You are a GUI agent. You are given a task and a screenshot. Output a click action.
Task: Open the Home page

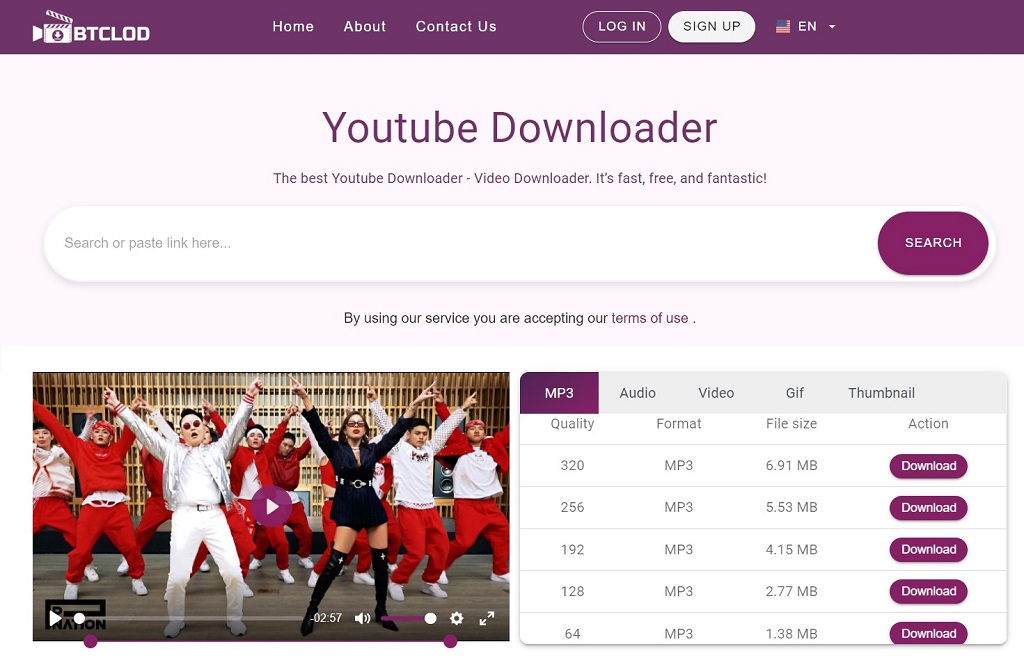(293, 27)
